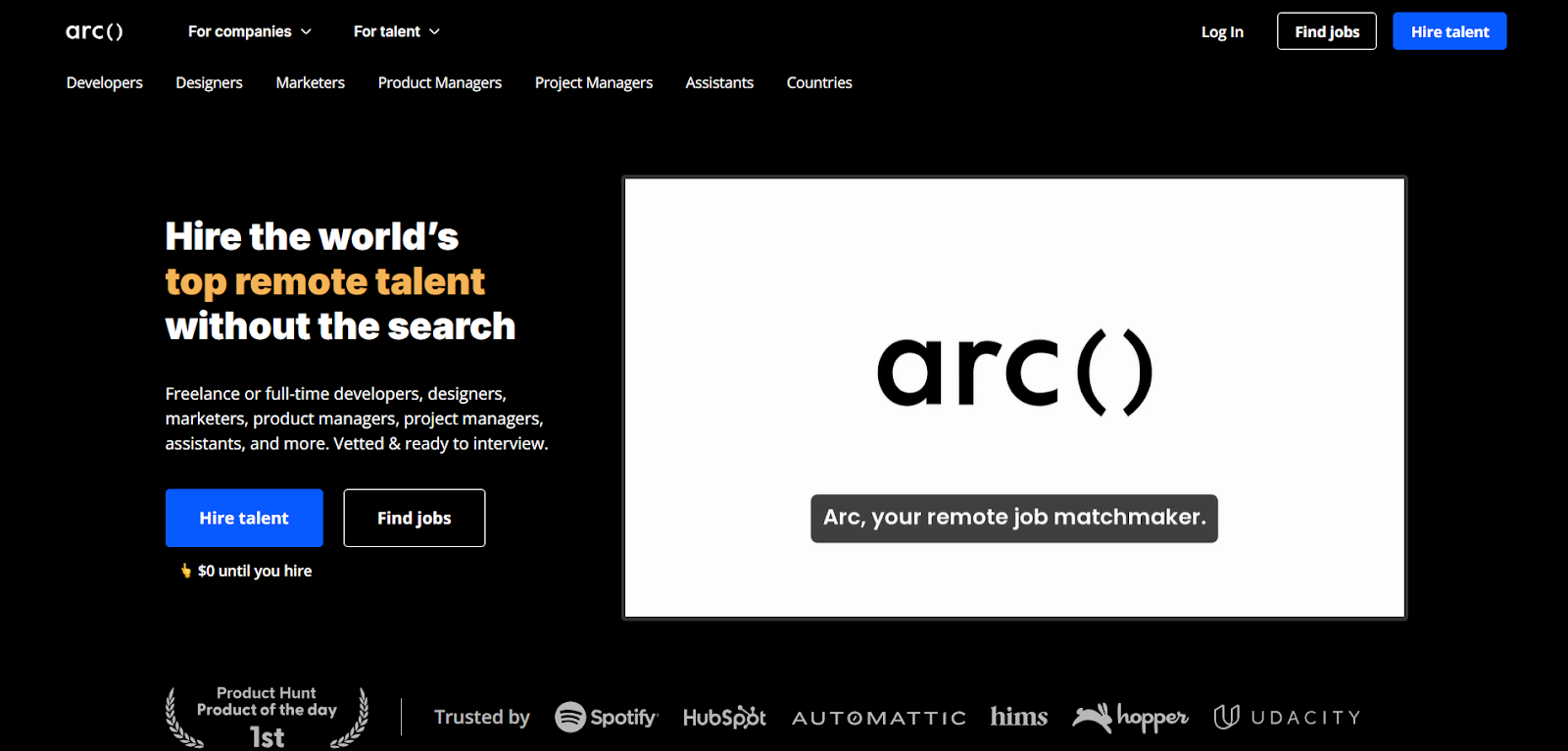Viewport: 1568px width, 751px height.
Task: Click the Automattic logo
Action: tap(879, 718)
